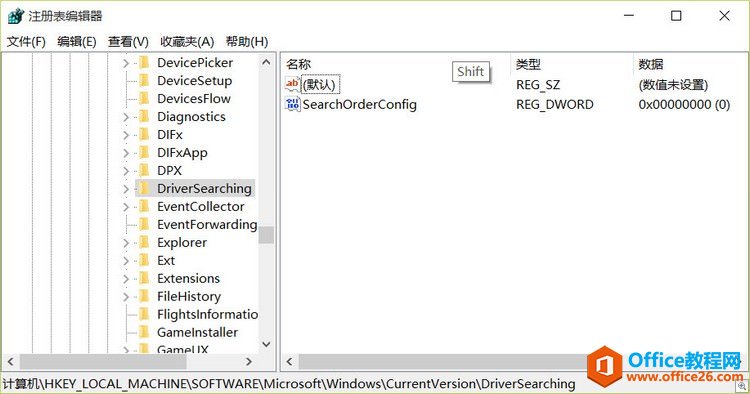This screenshot has height=394, width=750.
Task: Select the DevicesFlow key
Action: [194, 98]
